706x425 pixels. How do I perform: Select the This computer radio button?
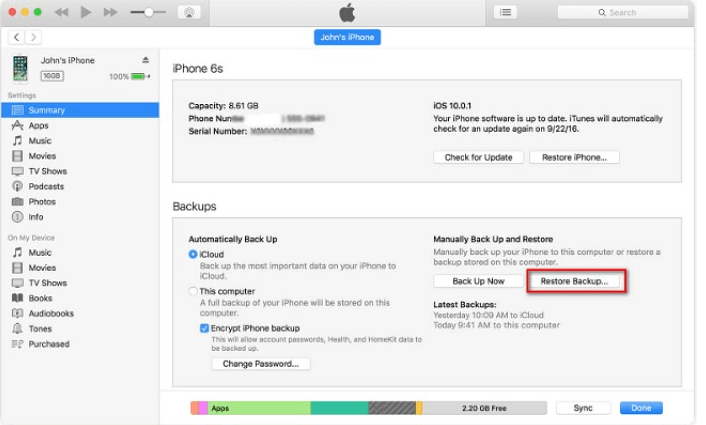[x=193, y=291]
